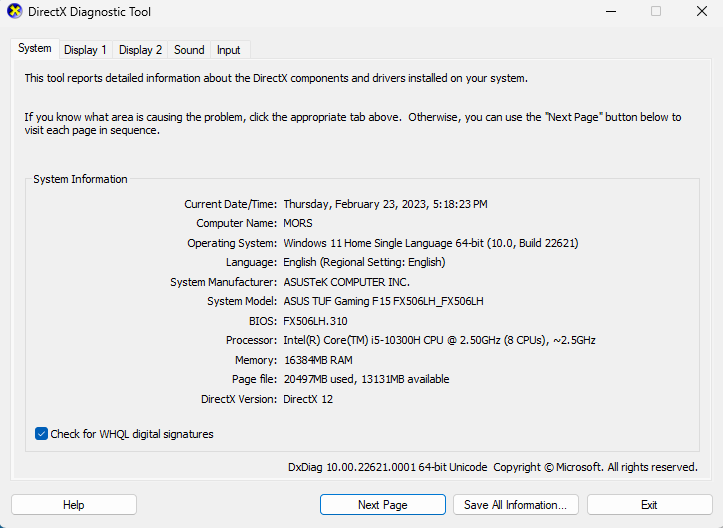Screen dimensions: 723x528
Task: Select the System tab
Action: click(35, 48)
